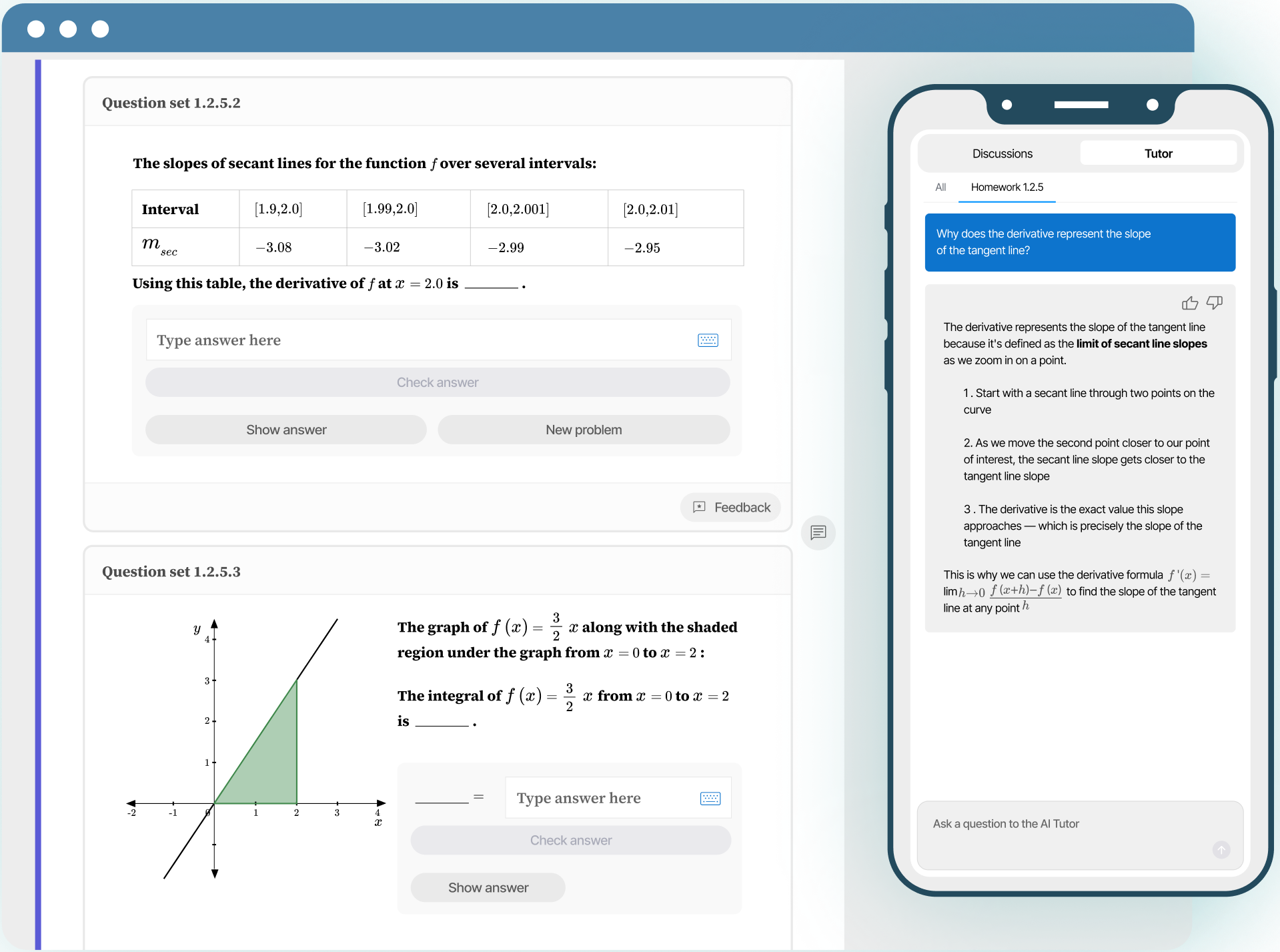Click the Feedback flag icon
This screenshot has height=952, width=1280.
pyautogui.click(x=699, y=507)
